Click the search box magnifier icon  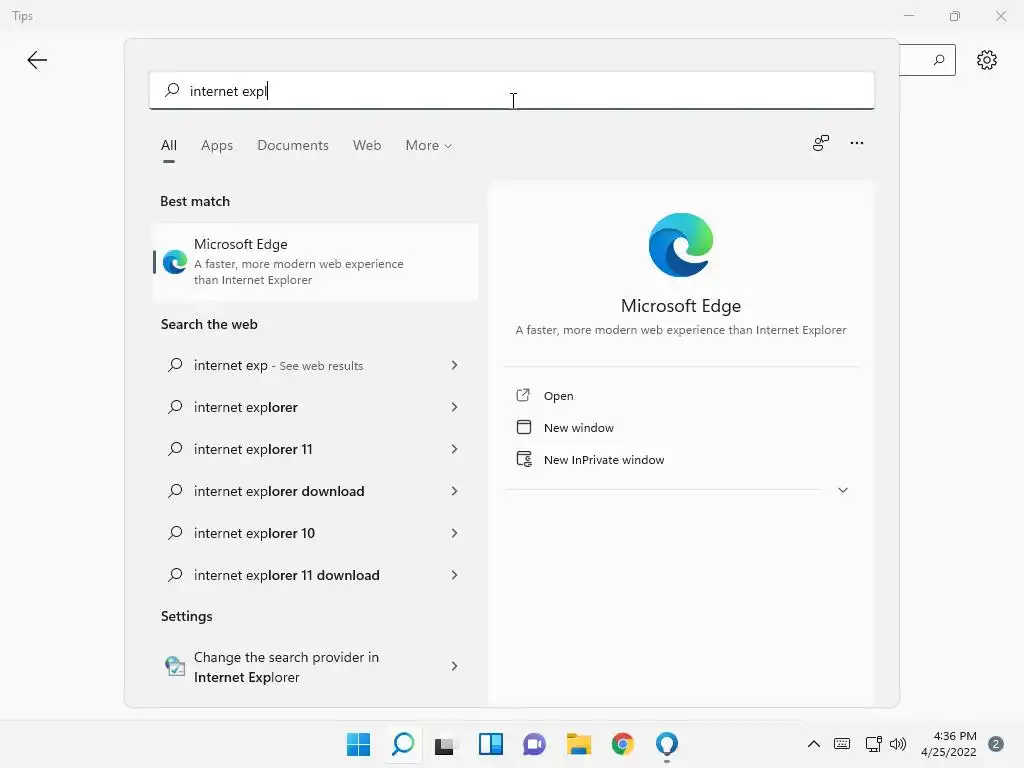point(172,90)
